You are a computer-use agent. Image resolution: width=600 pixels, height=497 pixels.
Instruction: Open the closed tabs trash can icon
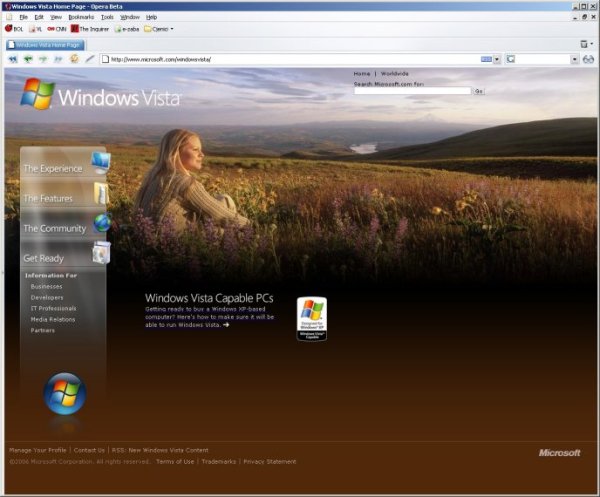(584, 44)
